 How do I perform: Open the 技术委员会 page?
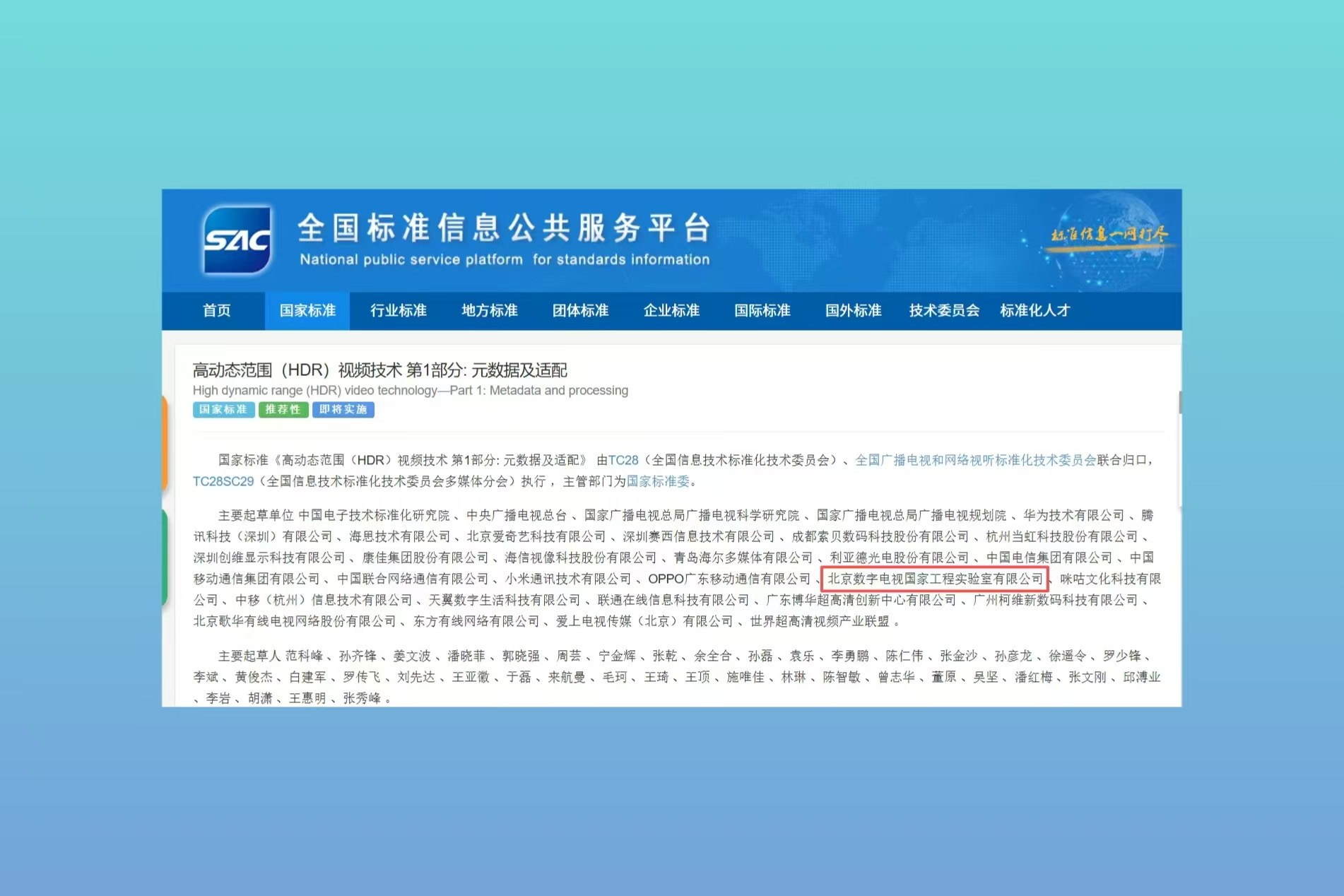pyautogui.click(x=944, y=311)
